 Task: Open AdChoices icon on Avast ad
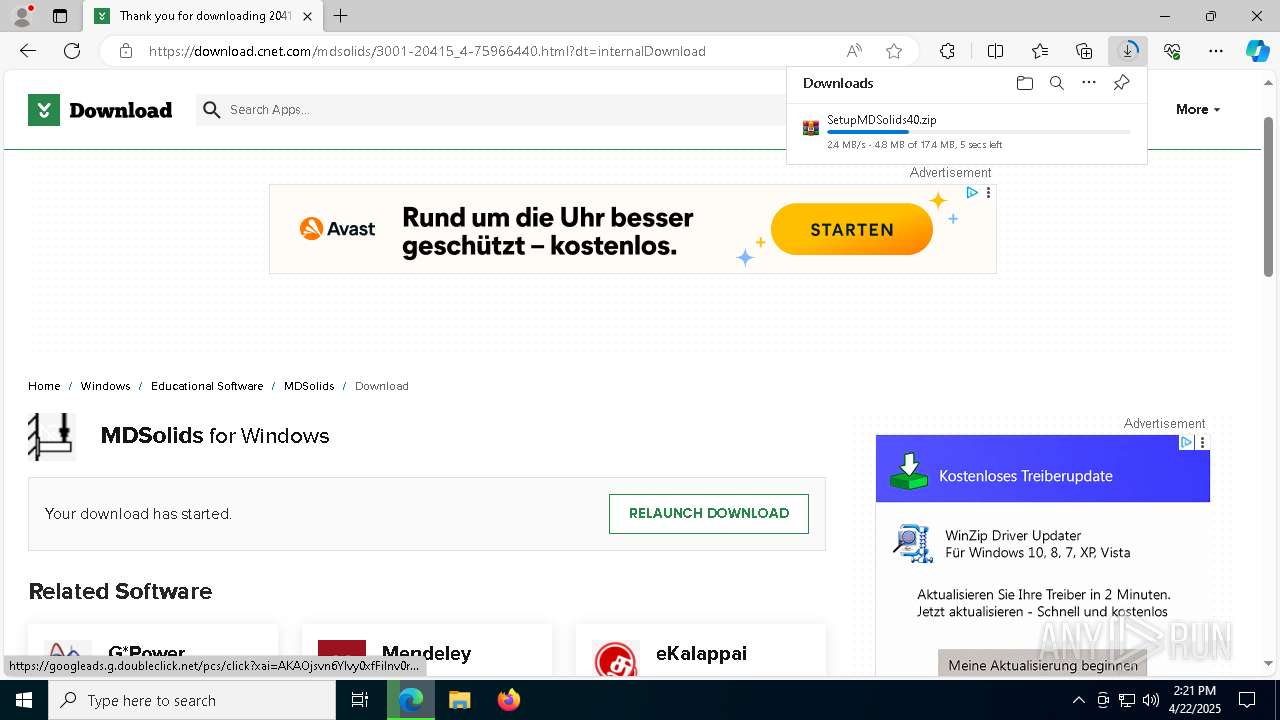click(971, 193)
